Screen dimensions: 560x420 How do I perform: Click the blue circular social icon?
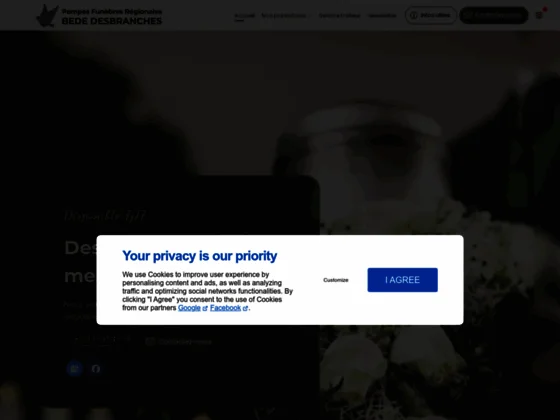pos(75,368)
